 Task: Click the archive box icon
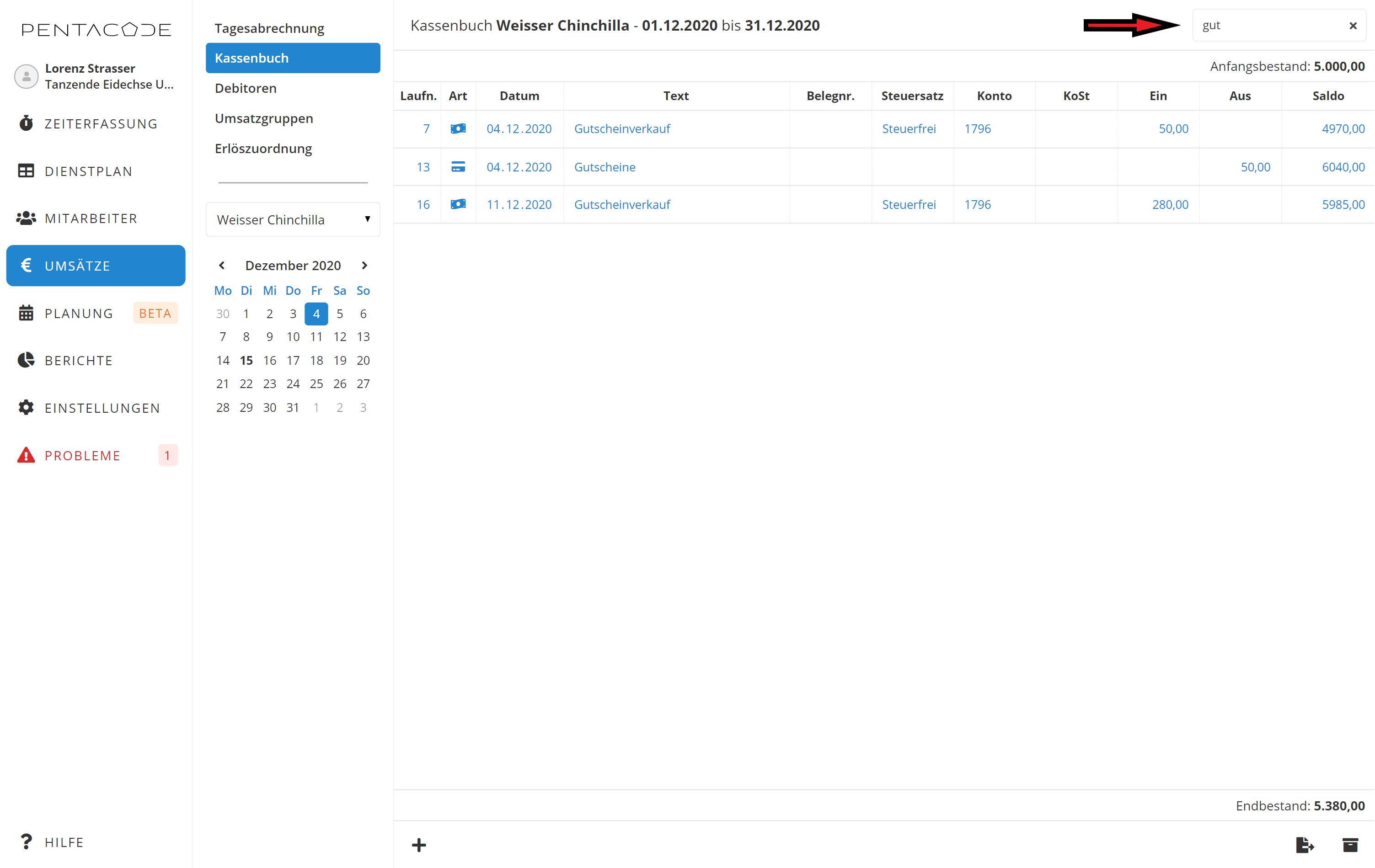(x=1350, y=845)
